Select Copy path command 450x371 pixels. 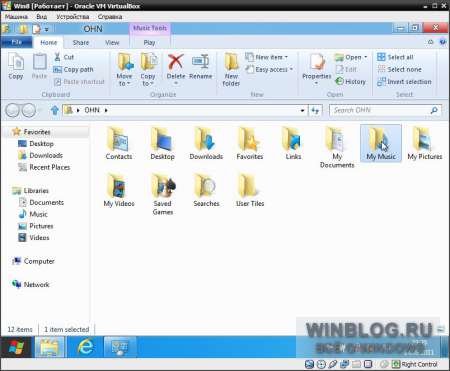74,69
